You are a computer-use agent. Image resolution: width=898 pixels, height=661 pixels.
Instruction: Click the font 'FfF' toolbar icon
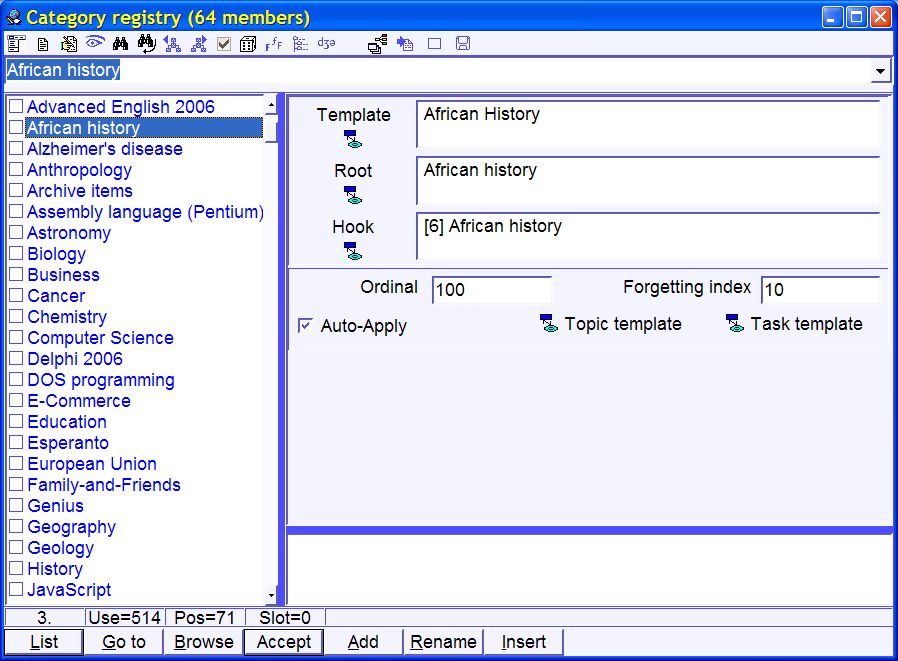click(x=274, y=43)
